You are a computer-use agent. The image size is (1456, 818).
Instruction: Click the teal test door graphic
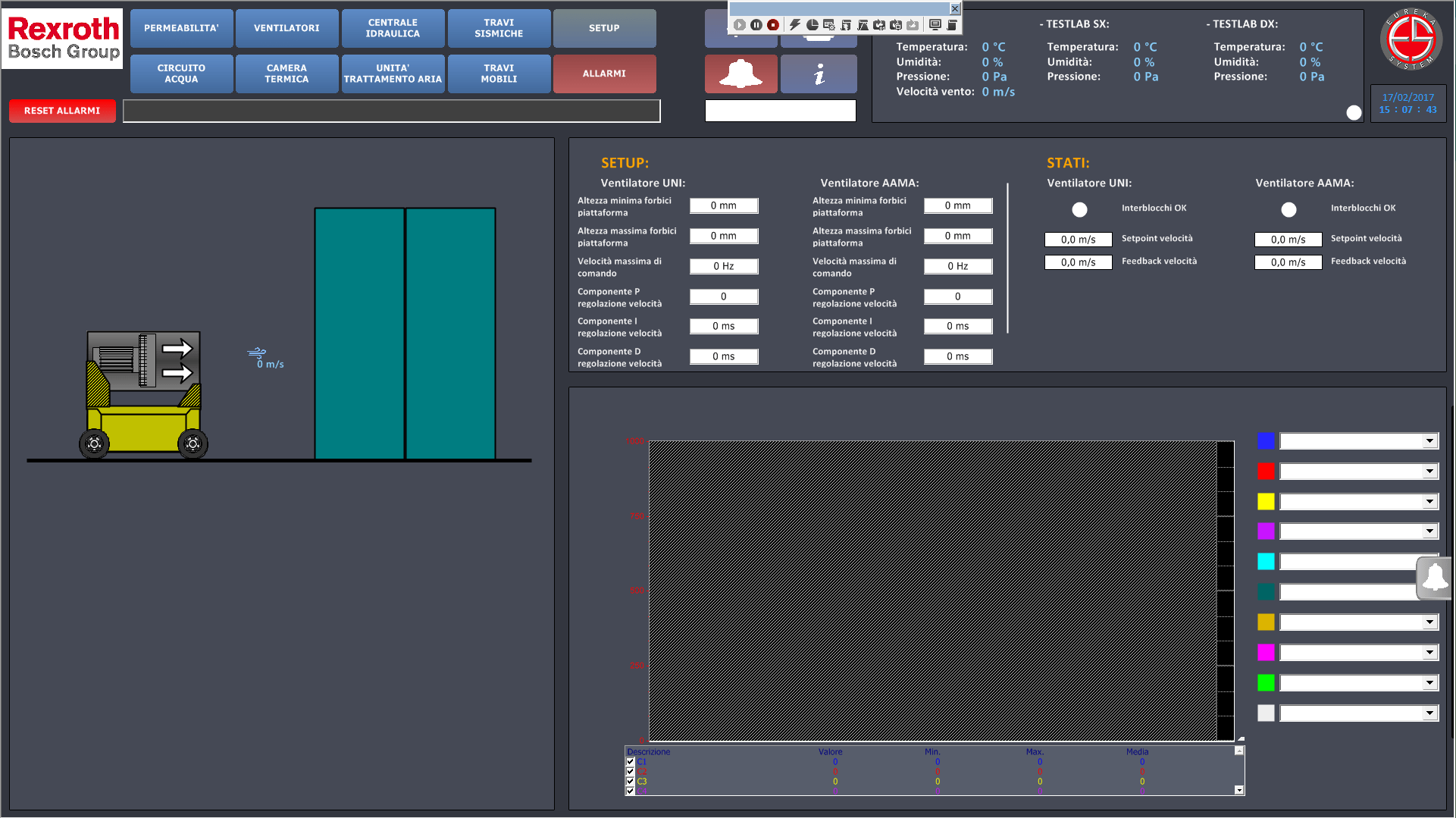coord(405,334)
